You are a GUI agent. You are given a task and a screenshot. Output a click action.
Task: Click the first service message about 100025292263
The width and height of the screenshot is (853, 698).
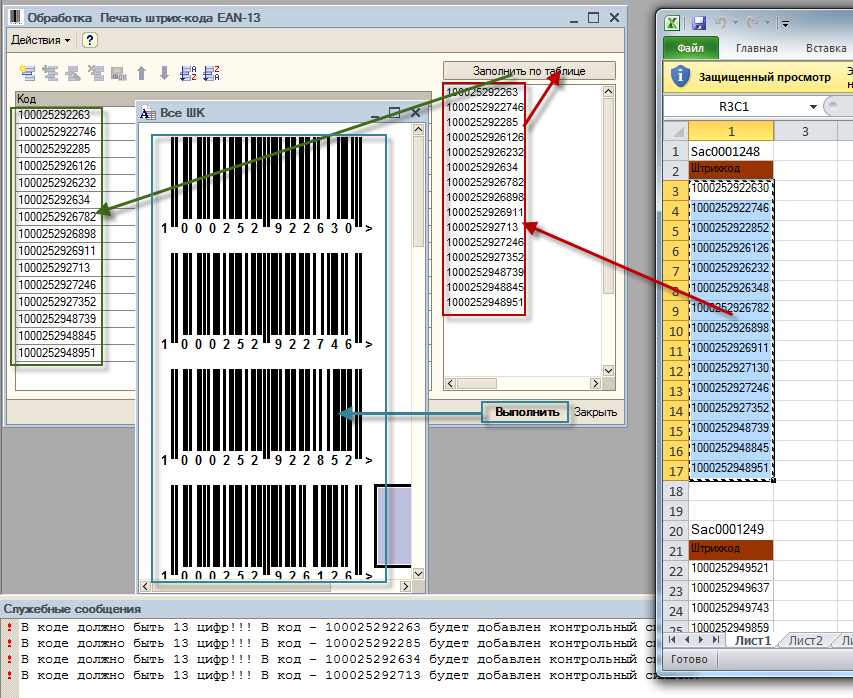point(337,627)
